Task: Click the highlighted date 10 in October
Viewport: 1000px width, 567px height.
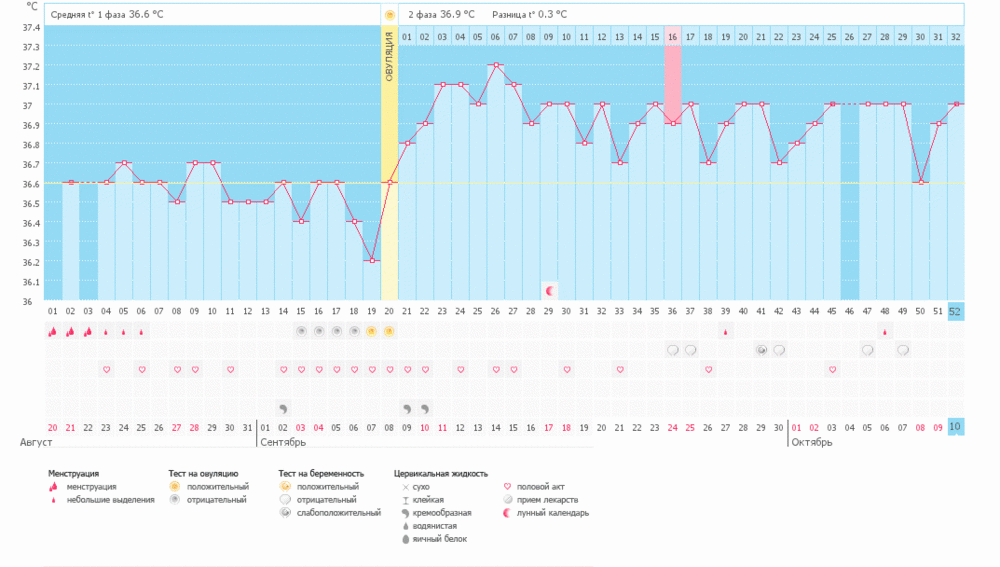Action: pyautogui.click(x=956, y=427)
